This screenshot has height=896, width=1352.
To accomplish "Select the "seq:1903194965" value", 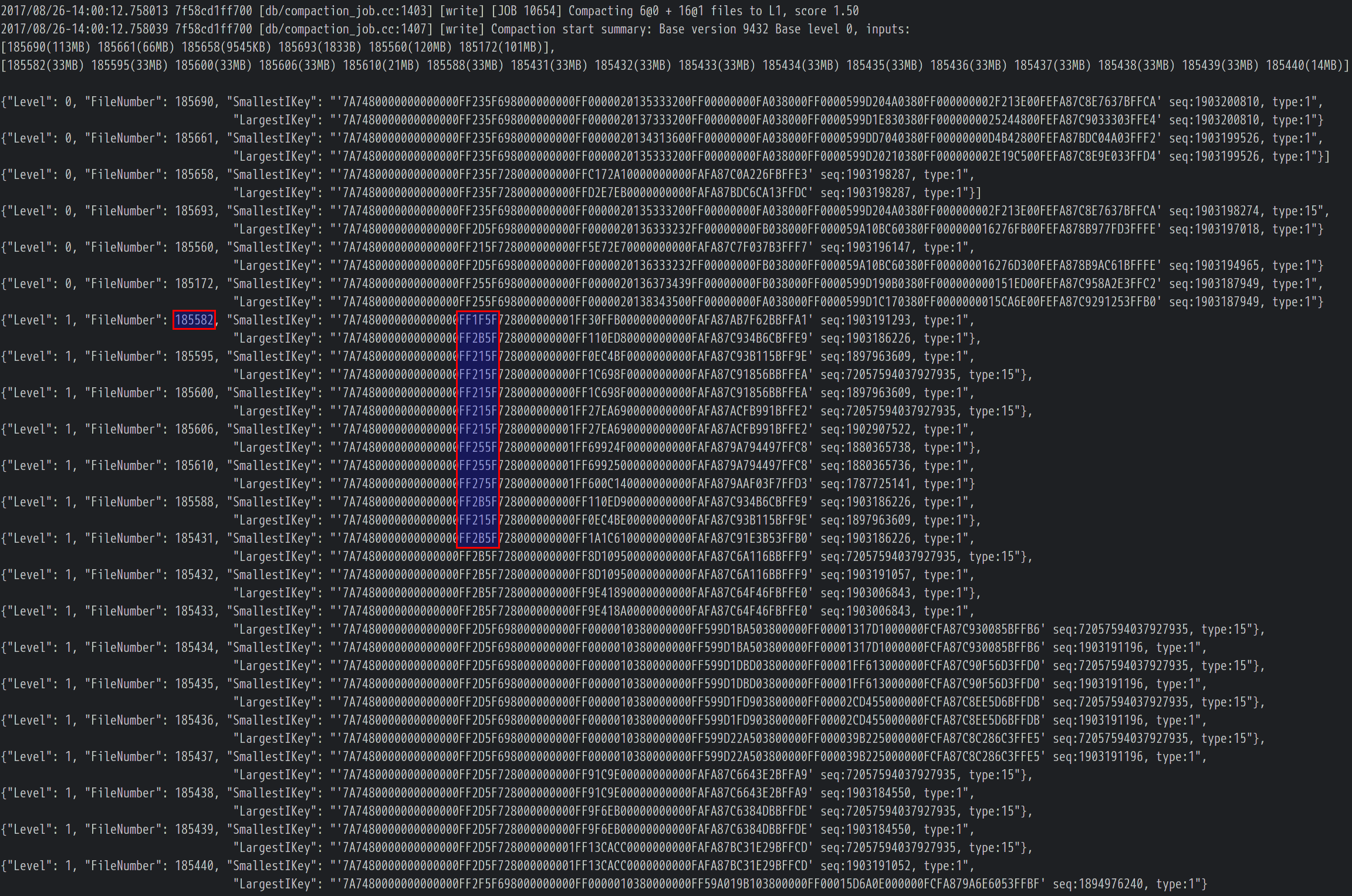I will coord(1214,266).
